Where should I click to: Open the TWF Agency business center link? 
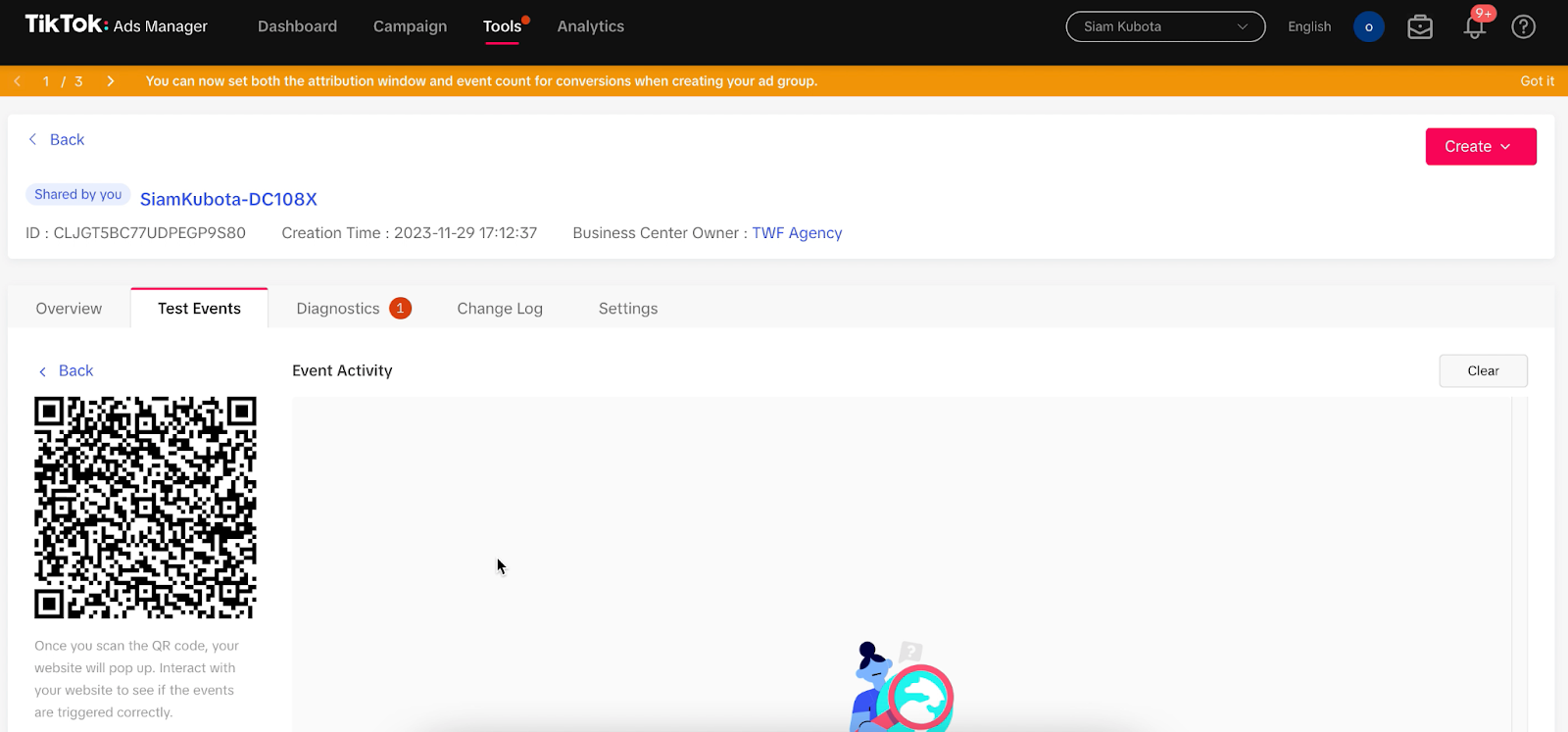click(797, 232)
